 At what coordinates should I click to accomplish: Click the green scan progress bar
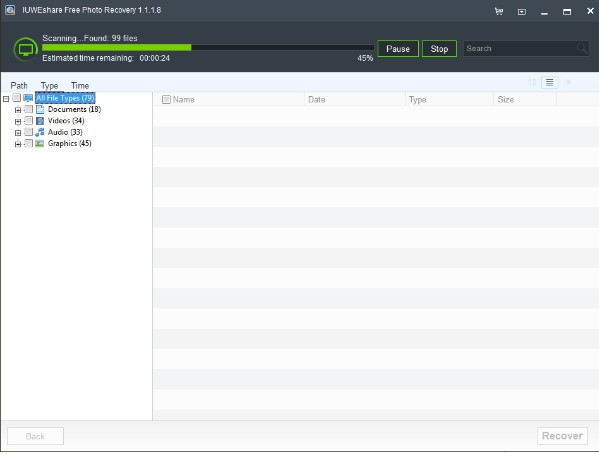pos(208,47)
